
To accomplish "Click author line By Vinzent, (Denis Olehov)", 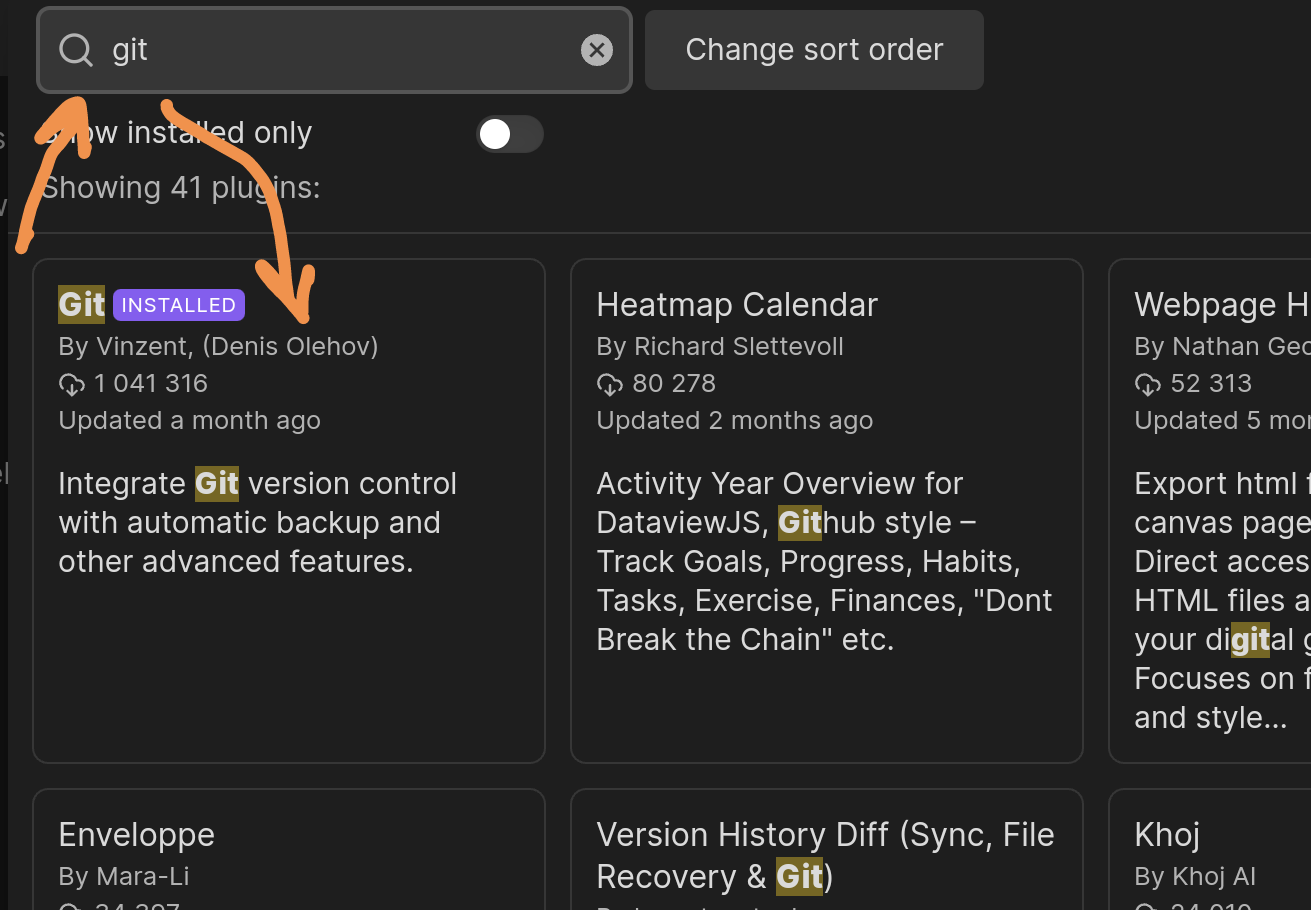I will 218,347.
